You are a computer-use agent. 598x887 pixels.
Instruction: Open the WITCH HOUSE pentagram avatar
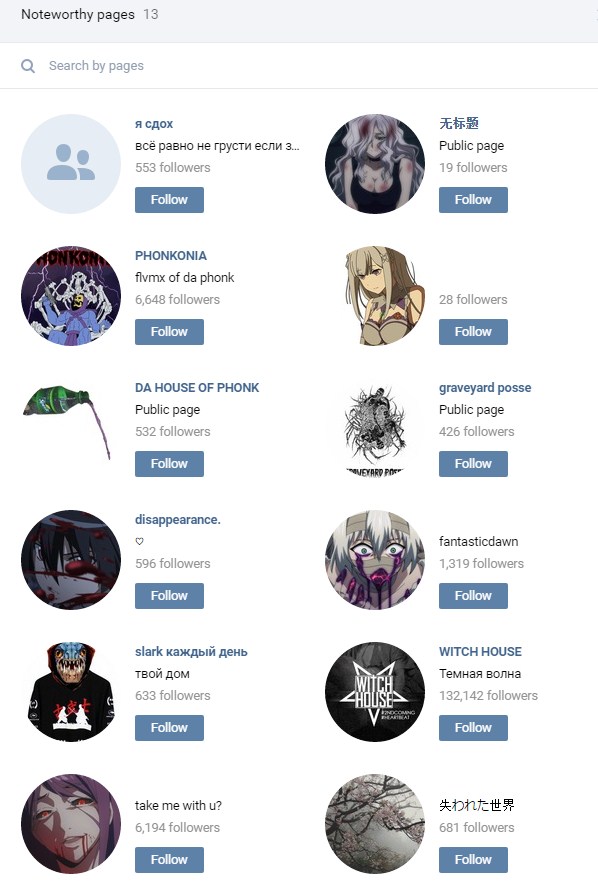pos(375,692)
